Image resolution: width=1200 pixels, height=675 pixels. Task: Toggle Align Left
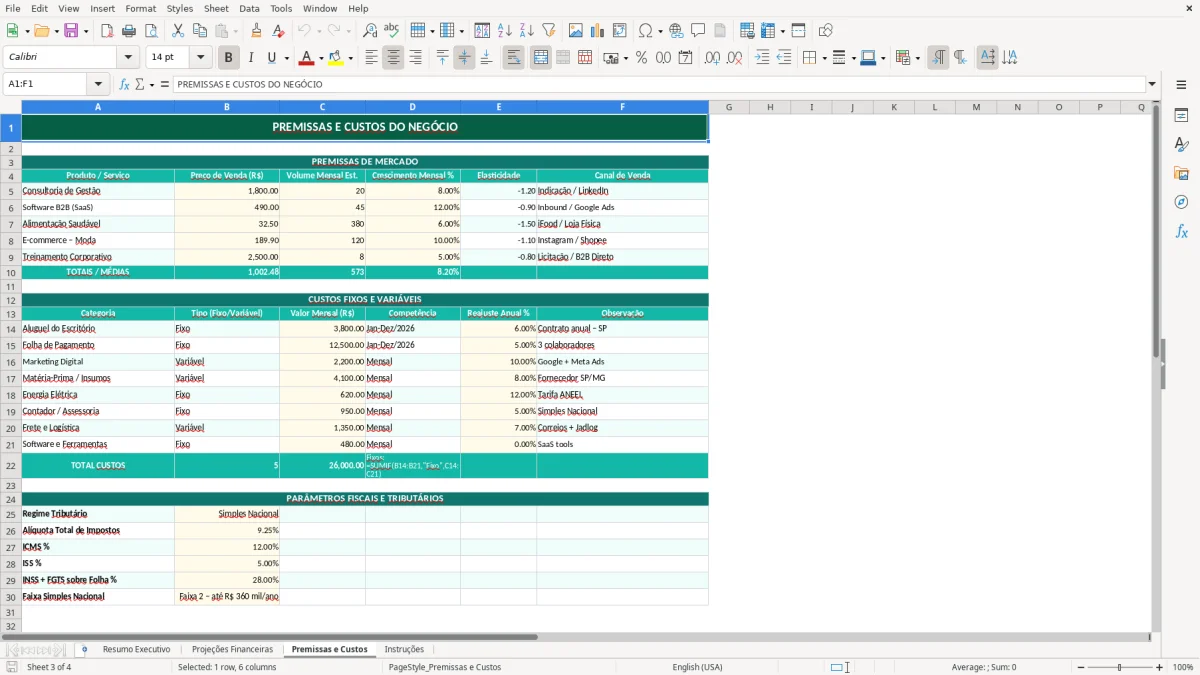pos(371,58)
